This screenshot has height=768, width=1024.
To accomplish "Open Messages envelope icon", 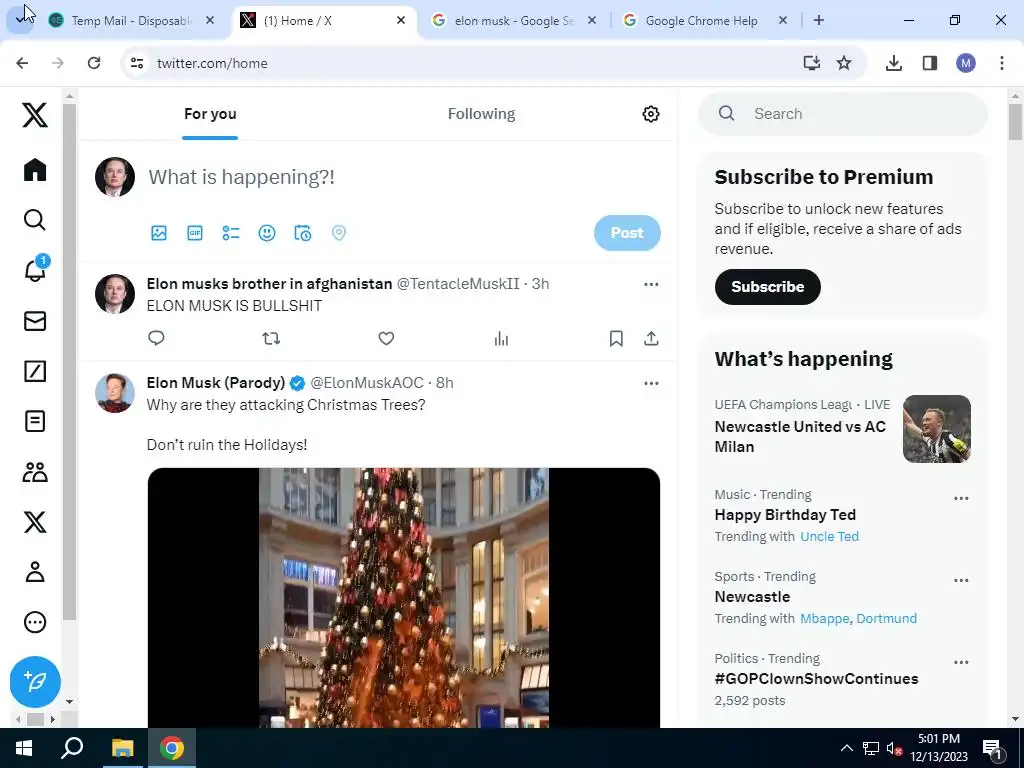I will tap(35, 321).
